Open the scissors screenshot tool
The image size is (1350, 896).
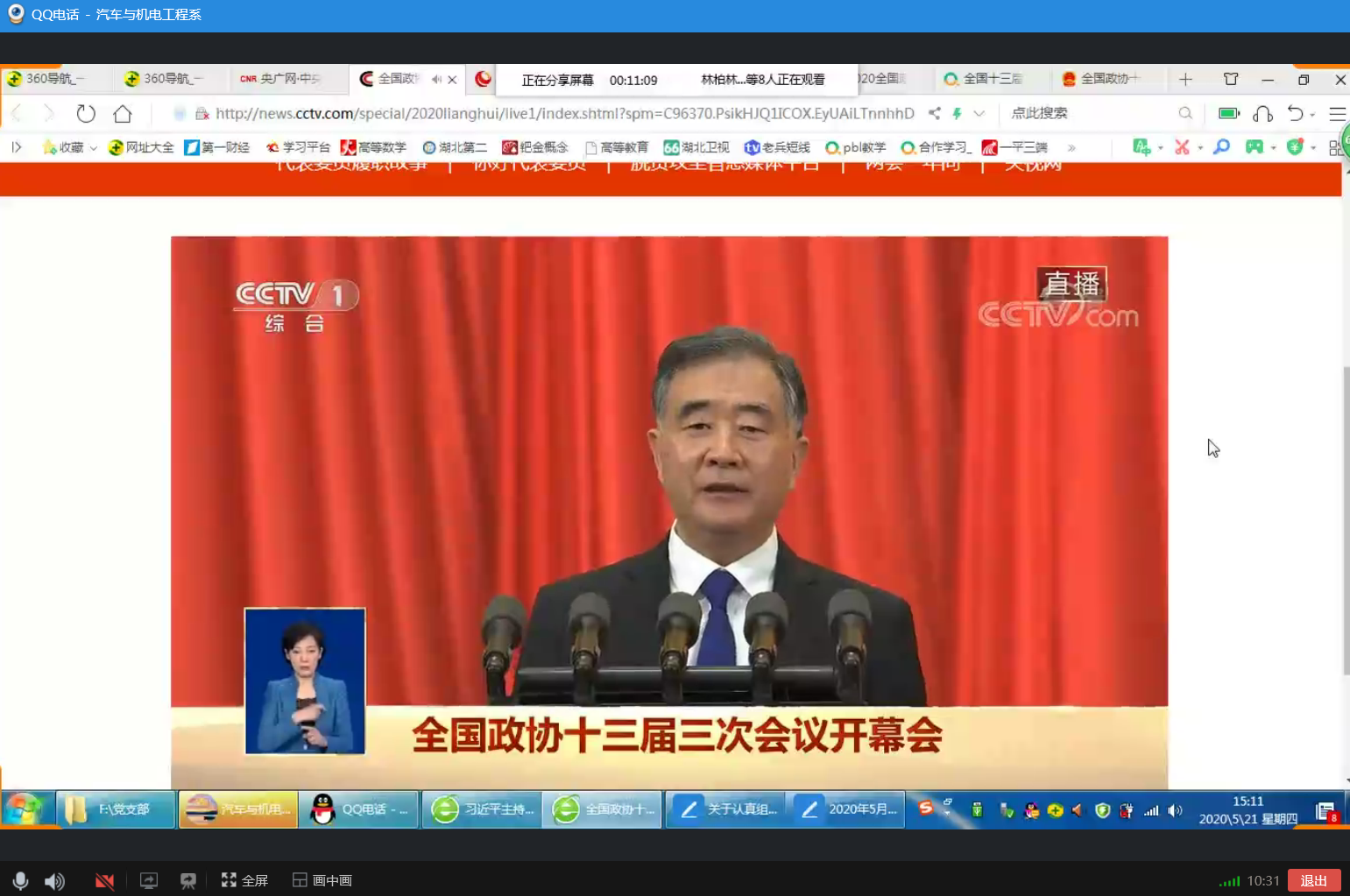pos(1182,147)
